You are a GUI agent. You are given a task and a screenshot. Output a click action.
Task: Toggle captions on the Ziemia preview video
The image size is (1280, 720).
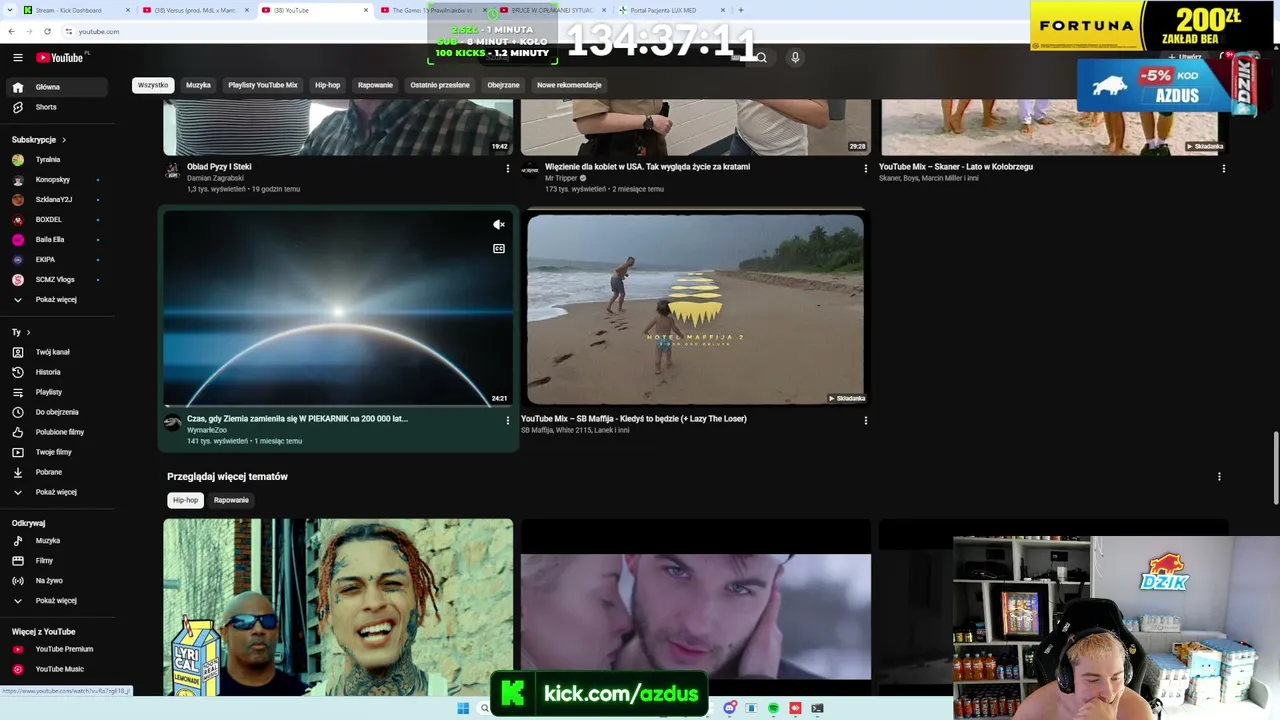coord(499,249)
